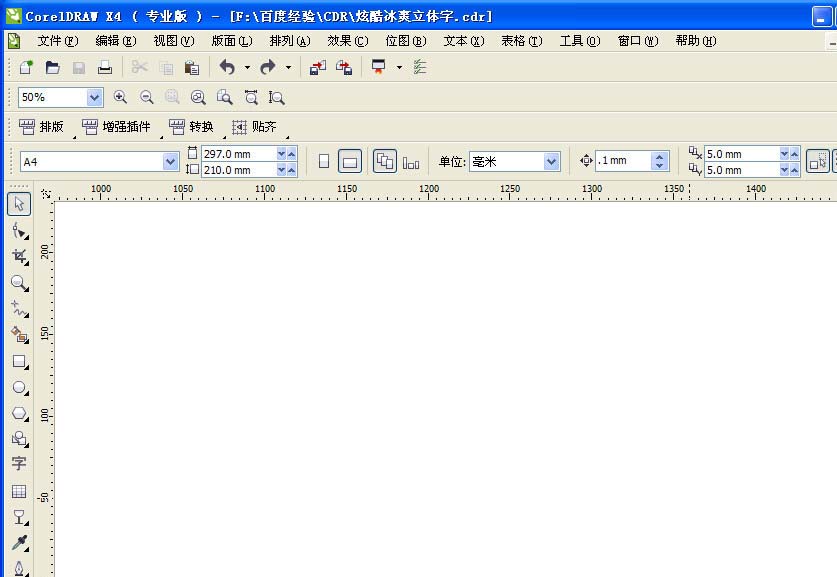Toggle portrait page orientation
This screenshot has width=837, height=577.
(324, 161)
